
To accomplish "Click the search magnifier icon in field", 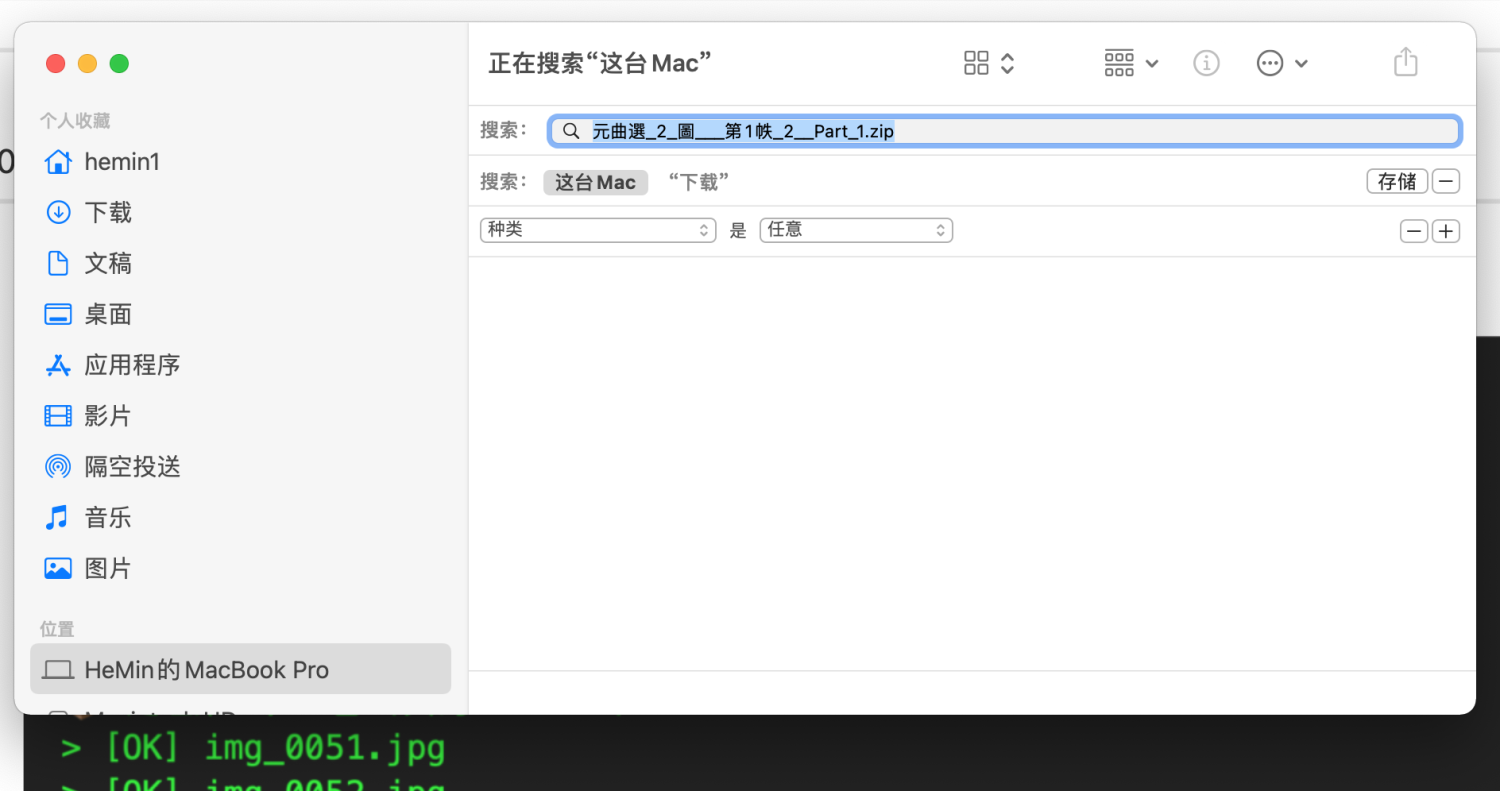I will [571, 131].
